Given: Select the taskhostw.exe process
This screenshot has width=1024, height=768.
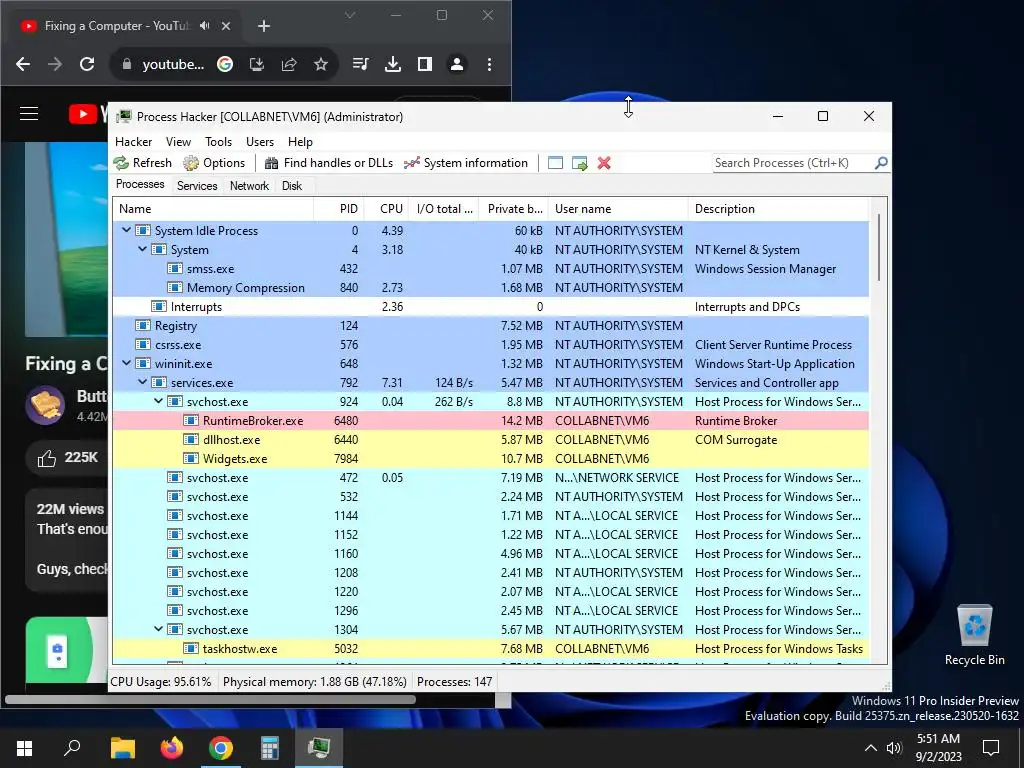Looking at the screenshot, I should click(490, 648).
